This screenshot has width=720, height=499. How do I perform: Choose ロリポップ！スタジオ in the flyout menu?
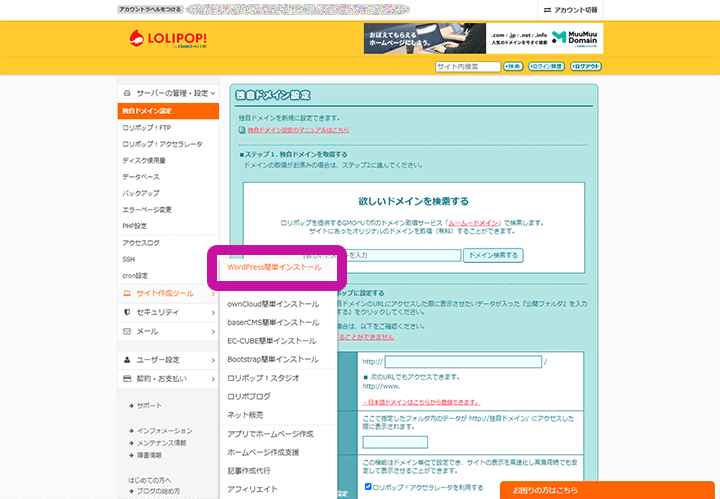pos(264,378)
